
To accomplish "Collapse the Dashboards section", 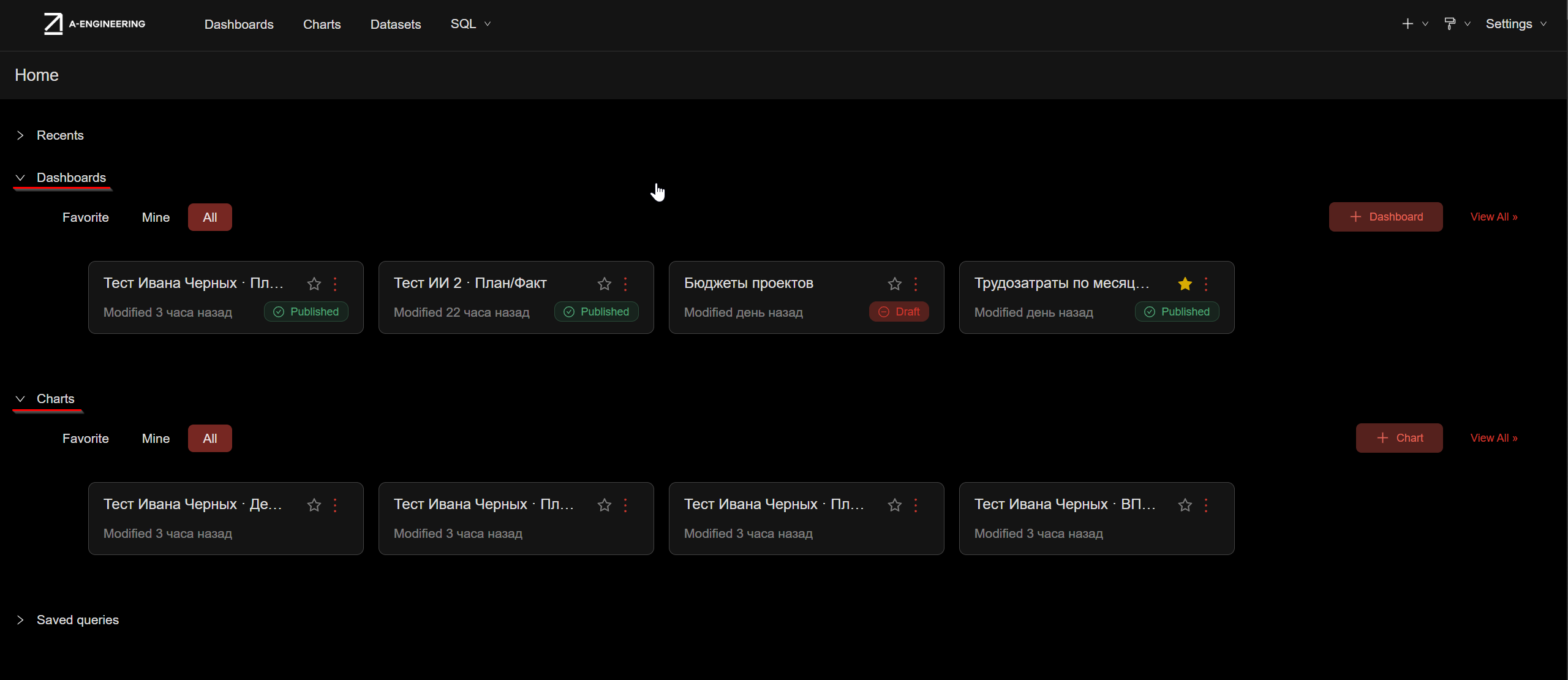I will (61, 178).
